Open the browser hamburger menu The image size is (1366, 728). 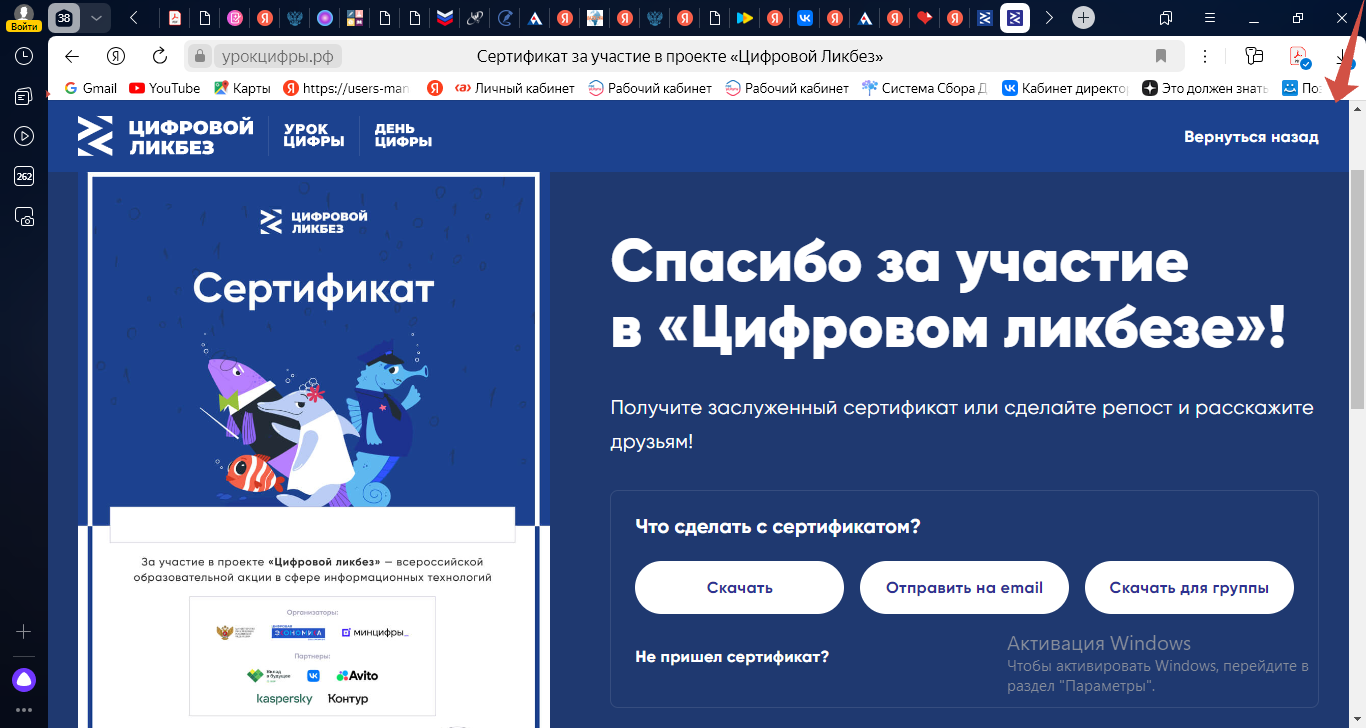(1210, 17)
